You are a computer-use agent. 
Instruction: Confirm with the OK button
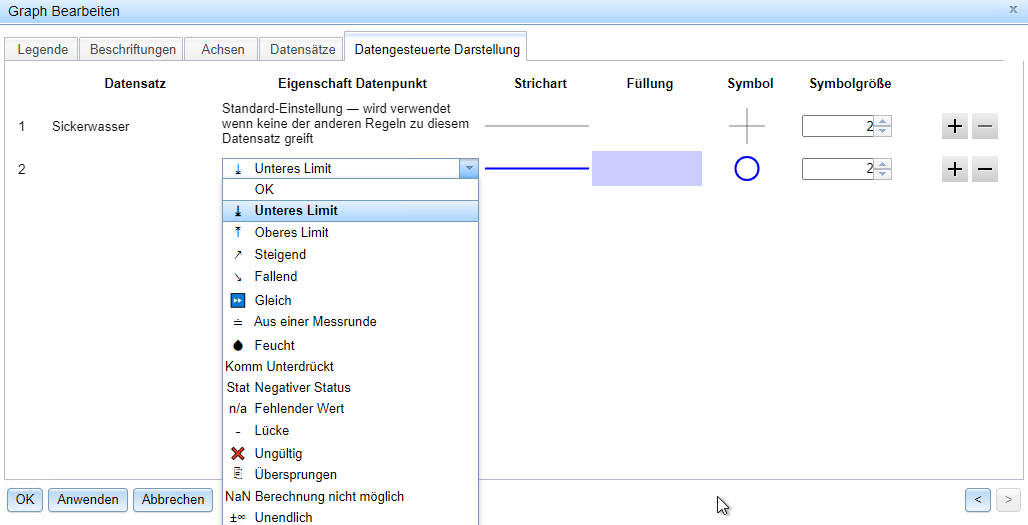(x=25, y=499)
